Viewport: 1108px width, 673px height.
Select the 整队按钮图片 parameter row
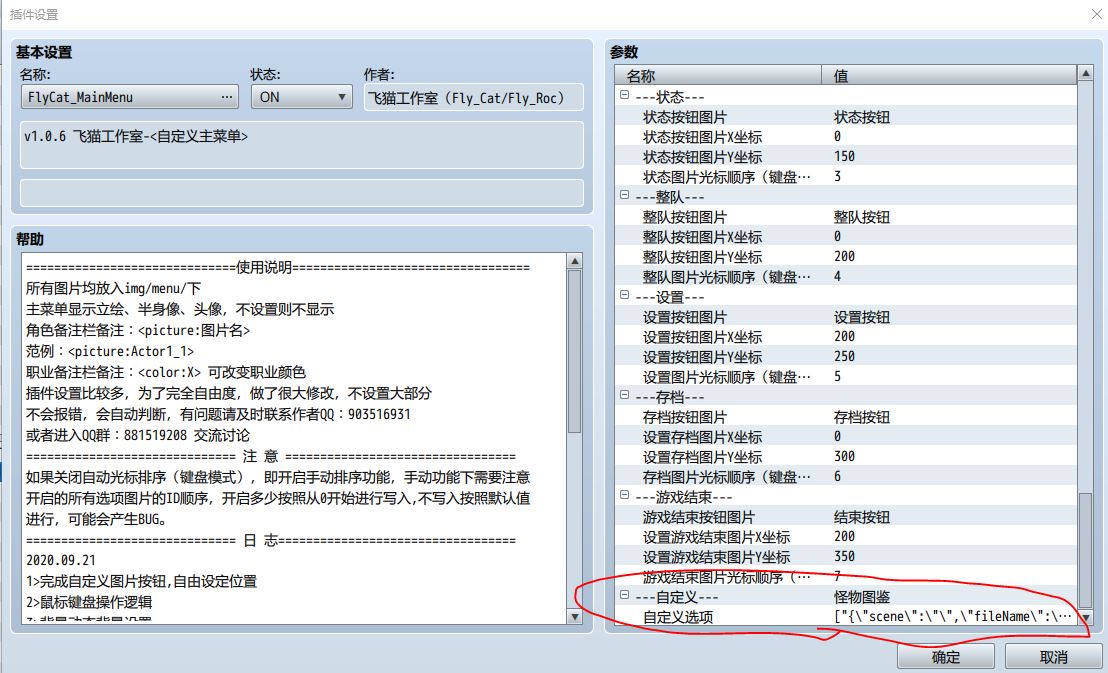pyautogui.click(x=846, y=216)
